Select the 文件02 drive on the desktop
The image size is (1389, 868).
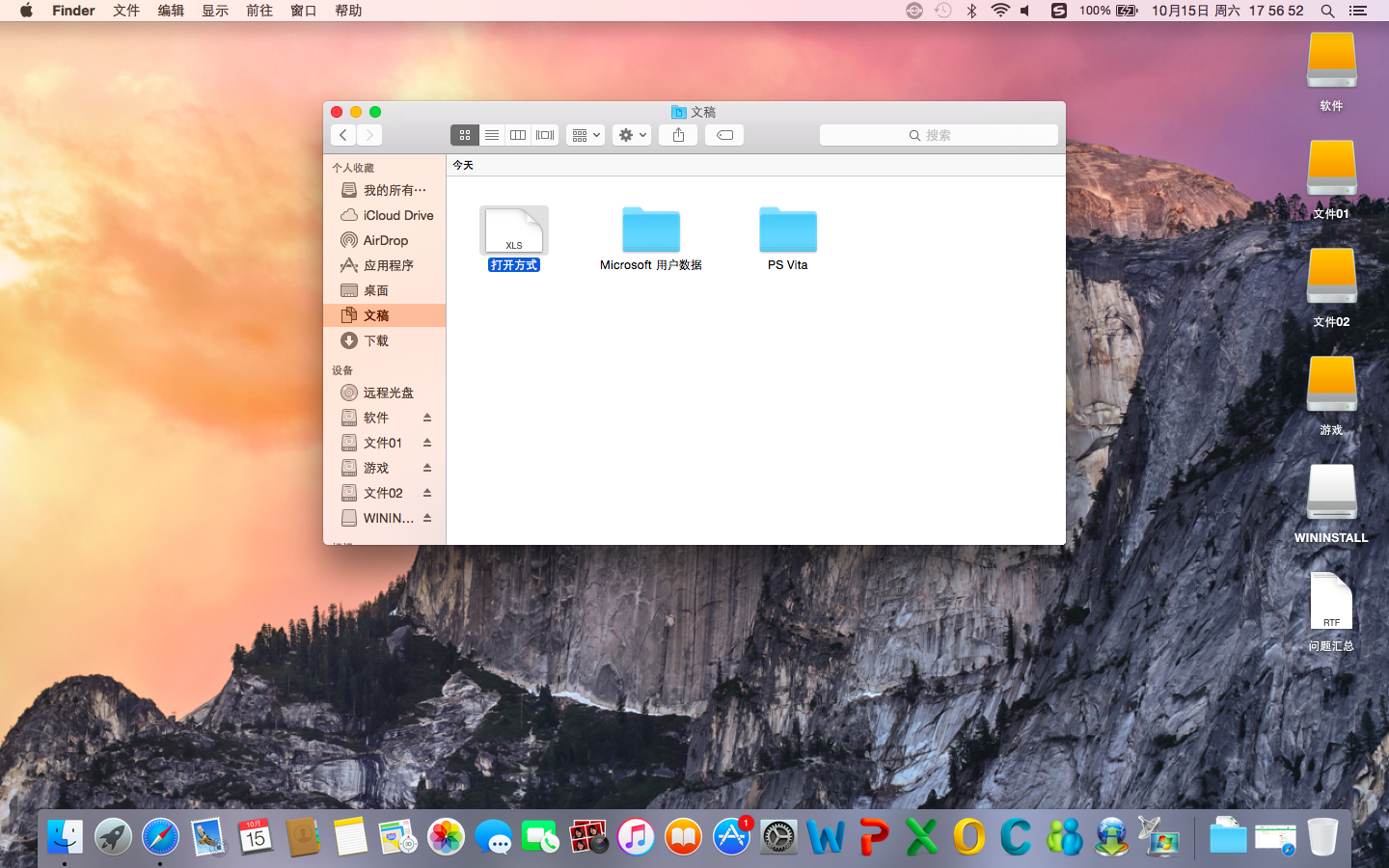pos(1332,288)
